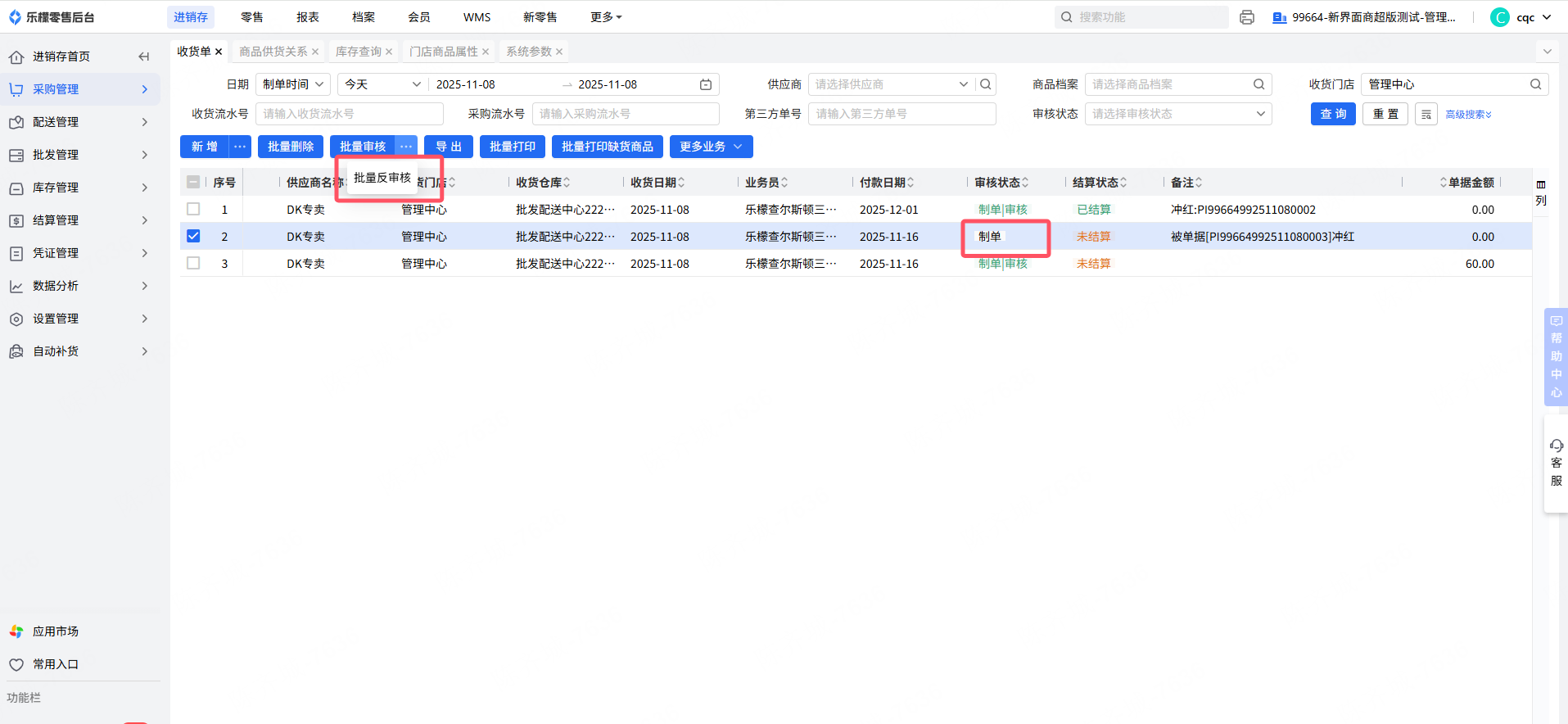Click the filter settings icon beside 重置

point(1426,114)
